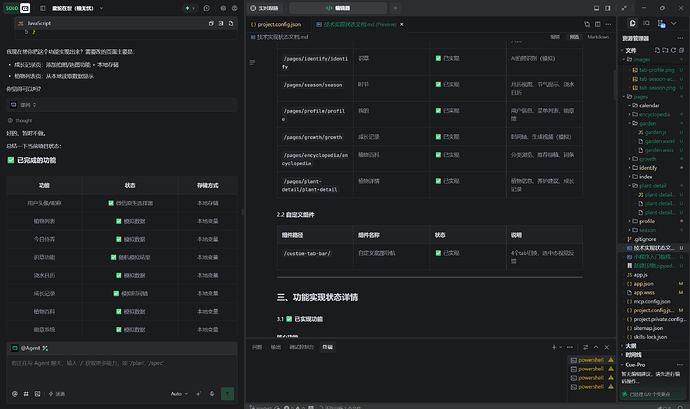Click the Agent chat input field
Viewport: 690px width, 409px height.
pos(122,370)
